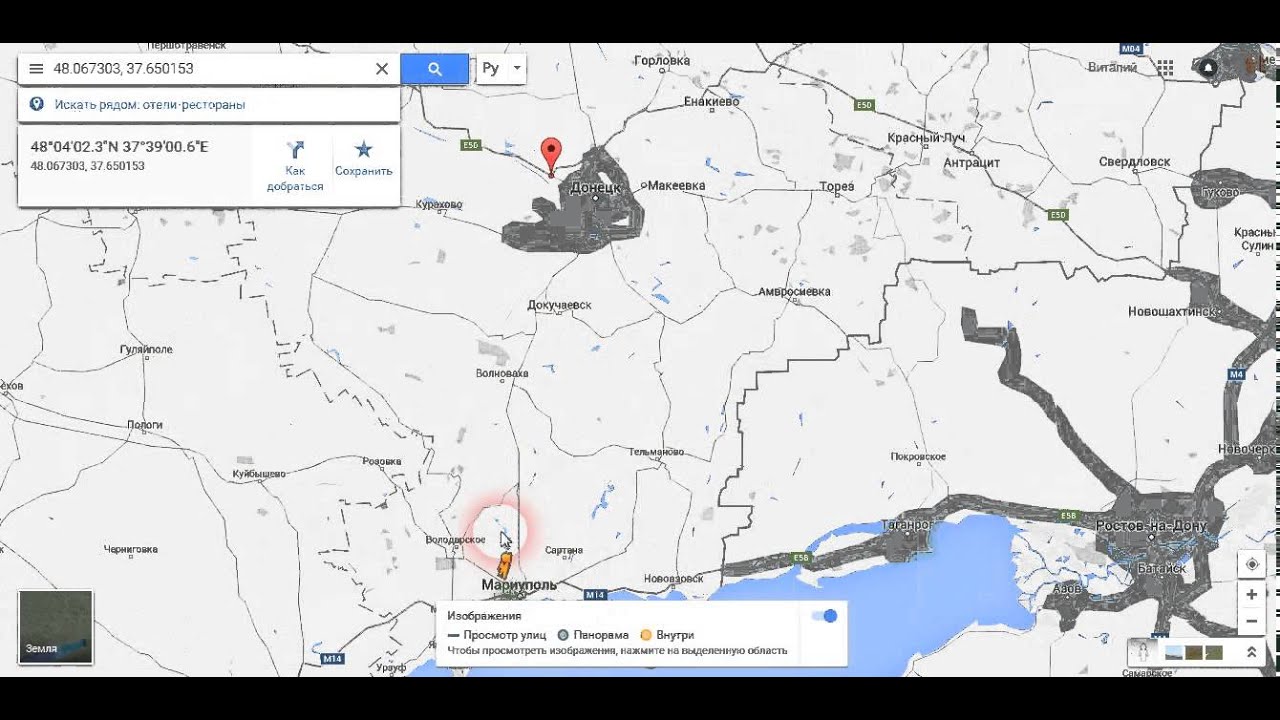This screenshot has width=1280, height=720.
Task: Select the Pegman Street View icon
Action: [x=1142, y=652]
